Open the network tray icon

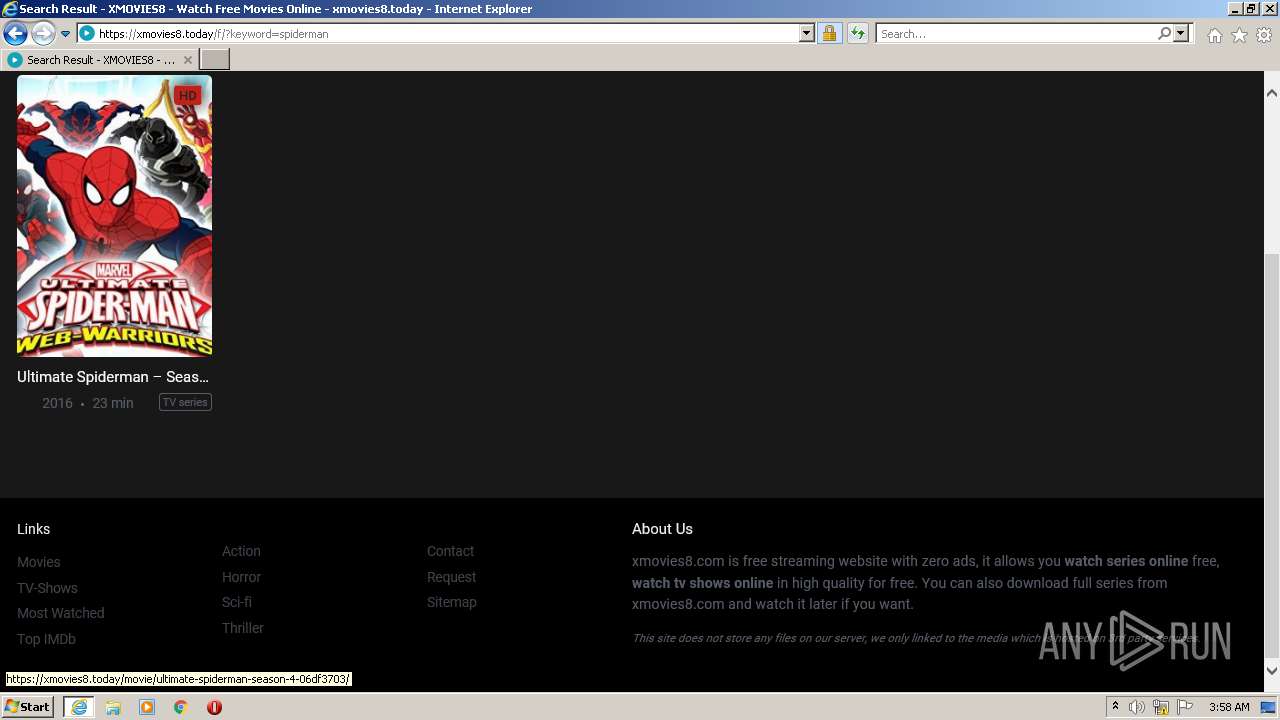1161,707
